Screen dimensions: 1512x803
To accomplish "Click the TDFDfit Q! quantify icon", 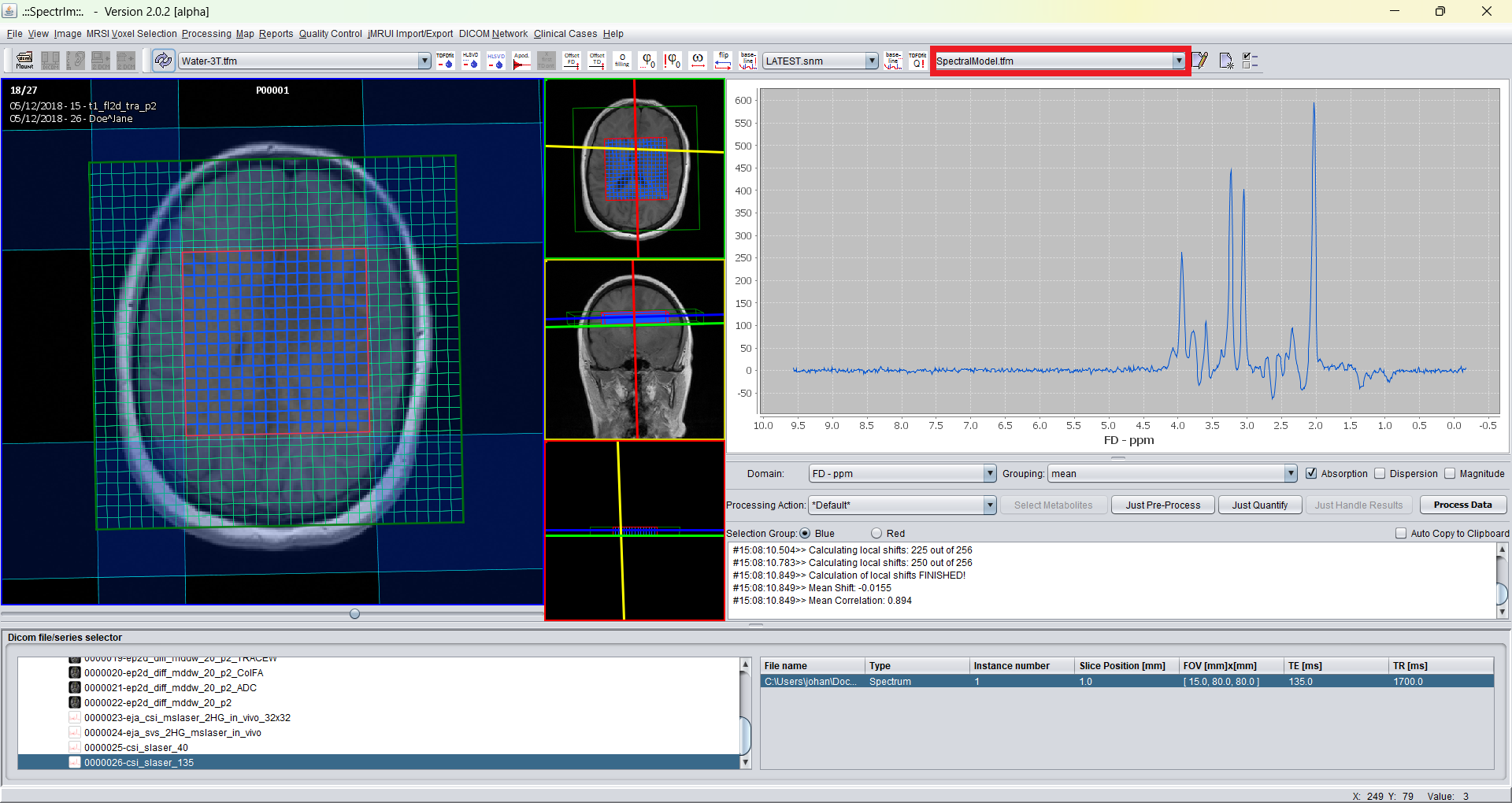I will point(917,61).
